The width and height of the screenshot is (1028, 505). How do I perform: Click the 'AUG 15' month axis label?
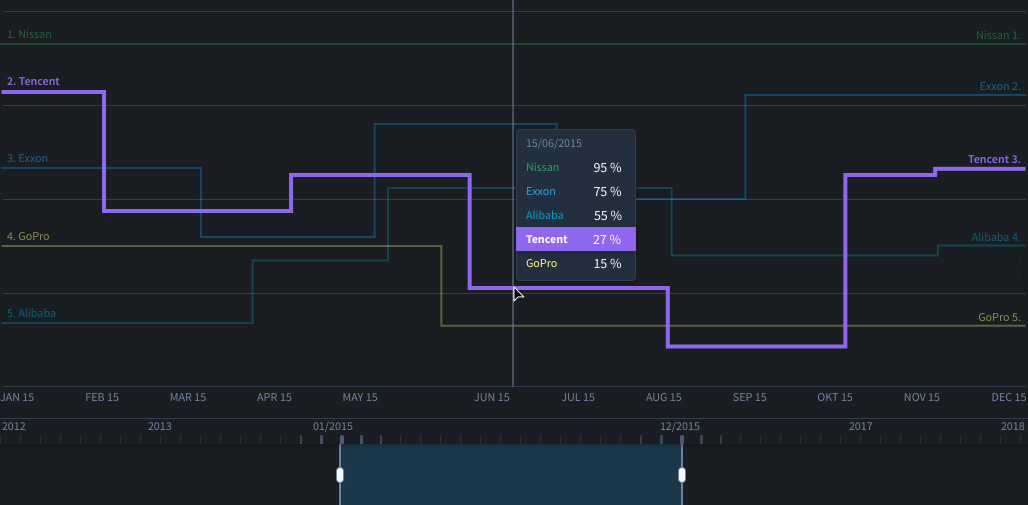[x=663, y=398]
